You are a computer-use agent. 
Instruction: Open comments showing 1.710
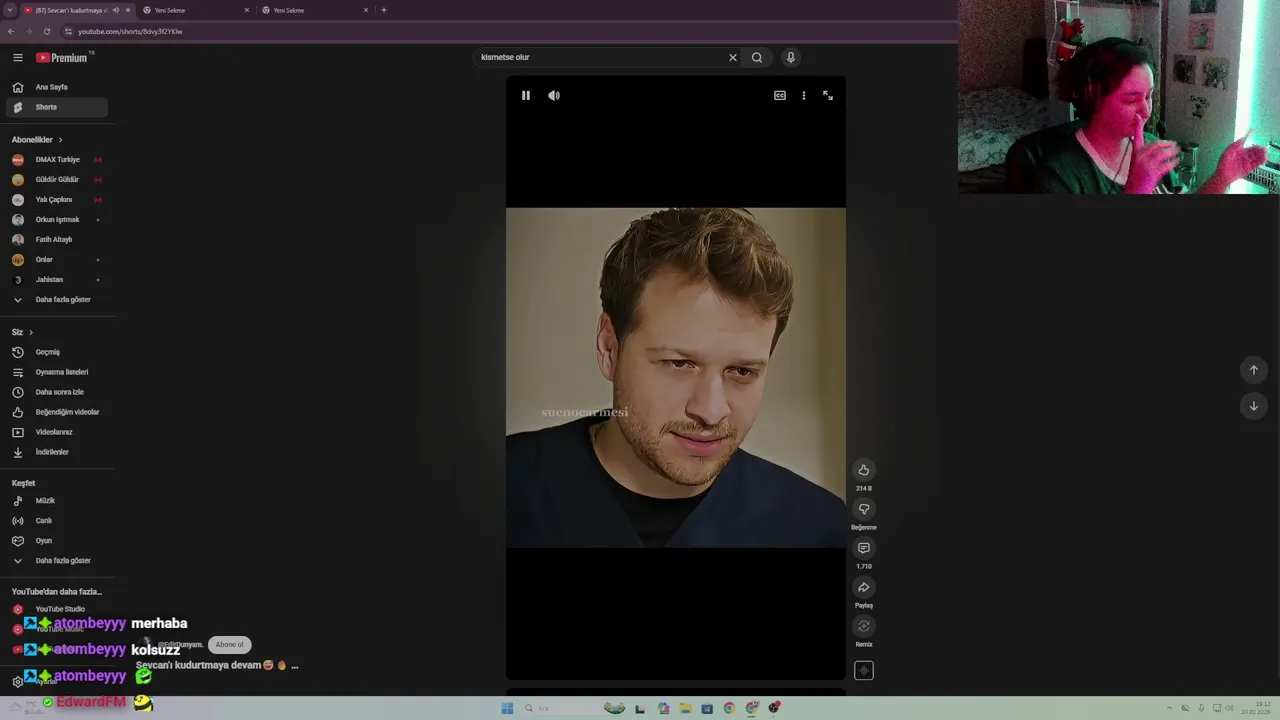click(x=864, y=548)
